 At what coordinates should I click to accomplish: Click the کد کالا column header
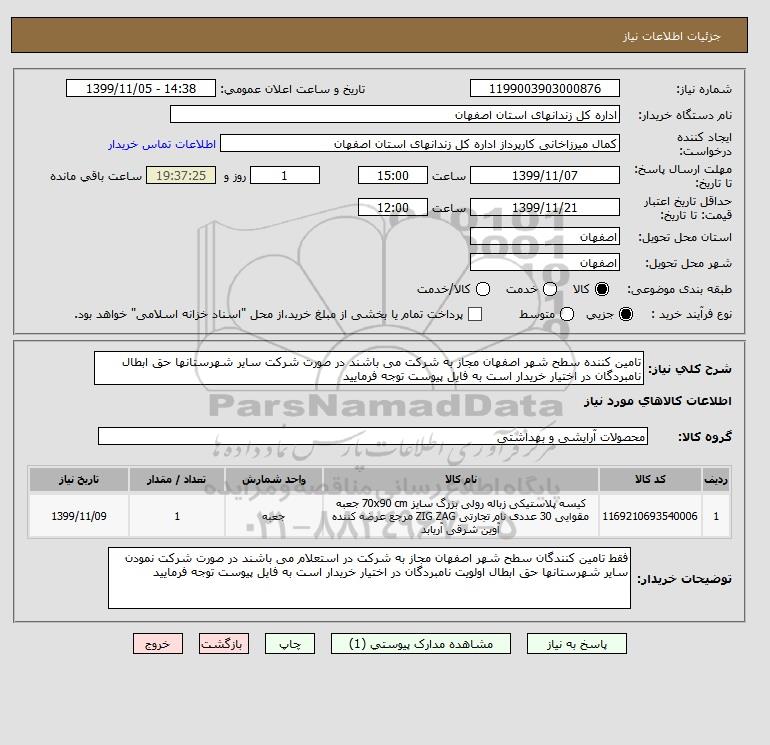[650, 479]
